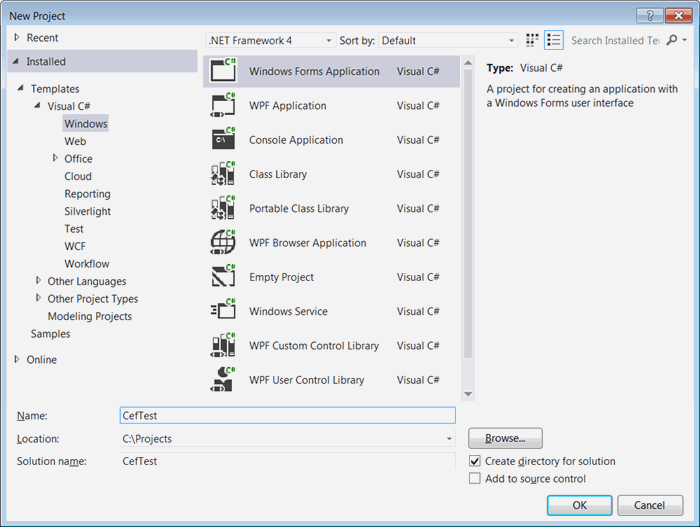700x527 pixels.
Task: Expand the Office tree node
Action: (55, 158)
